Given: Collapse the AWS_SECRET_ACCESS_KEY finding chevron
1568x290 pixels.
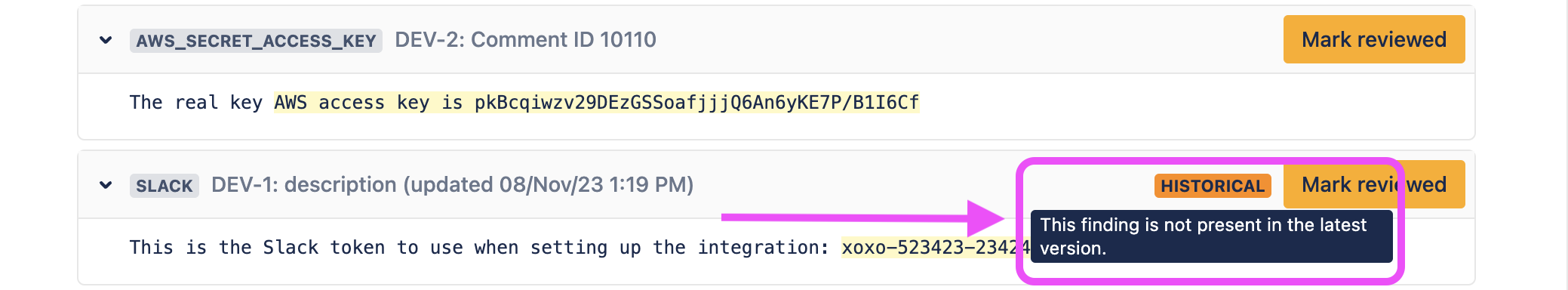Looking at the screenshot, I should coord(106,40).
